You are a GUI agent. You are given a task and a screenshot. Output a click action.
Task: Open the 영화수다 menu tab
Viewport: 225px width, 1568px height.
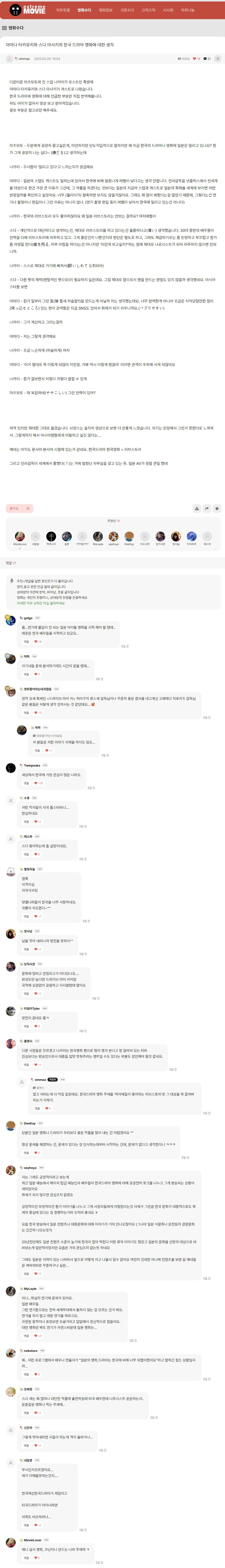click(x=84, y=10)
